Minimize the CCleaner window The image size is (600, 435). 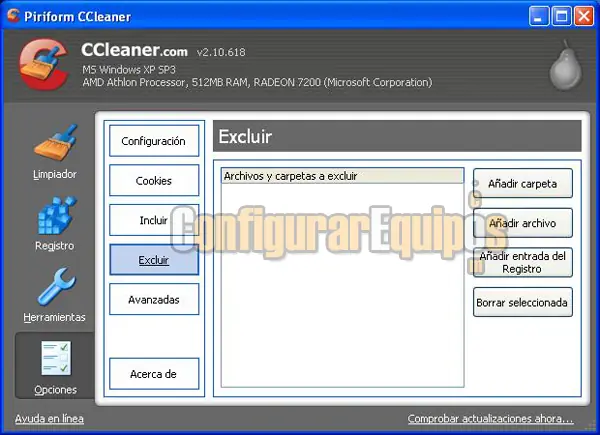coord(539,16)
